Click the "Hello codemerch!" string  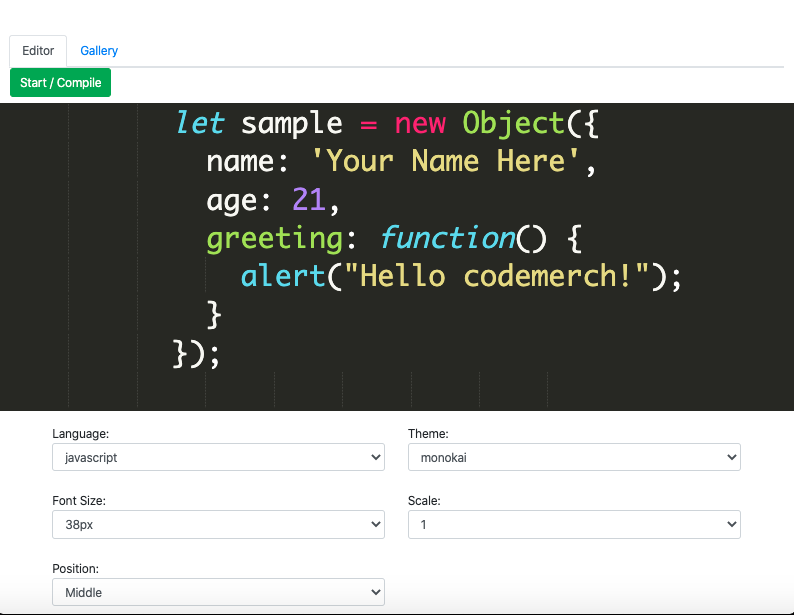coord(496,276)
